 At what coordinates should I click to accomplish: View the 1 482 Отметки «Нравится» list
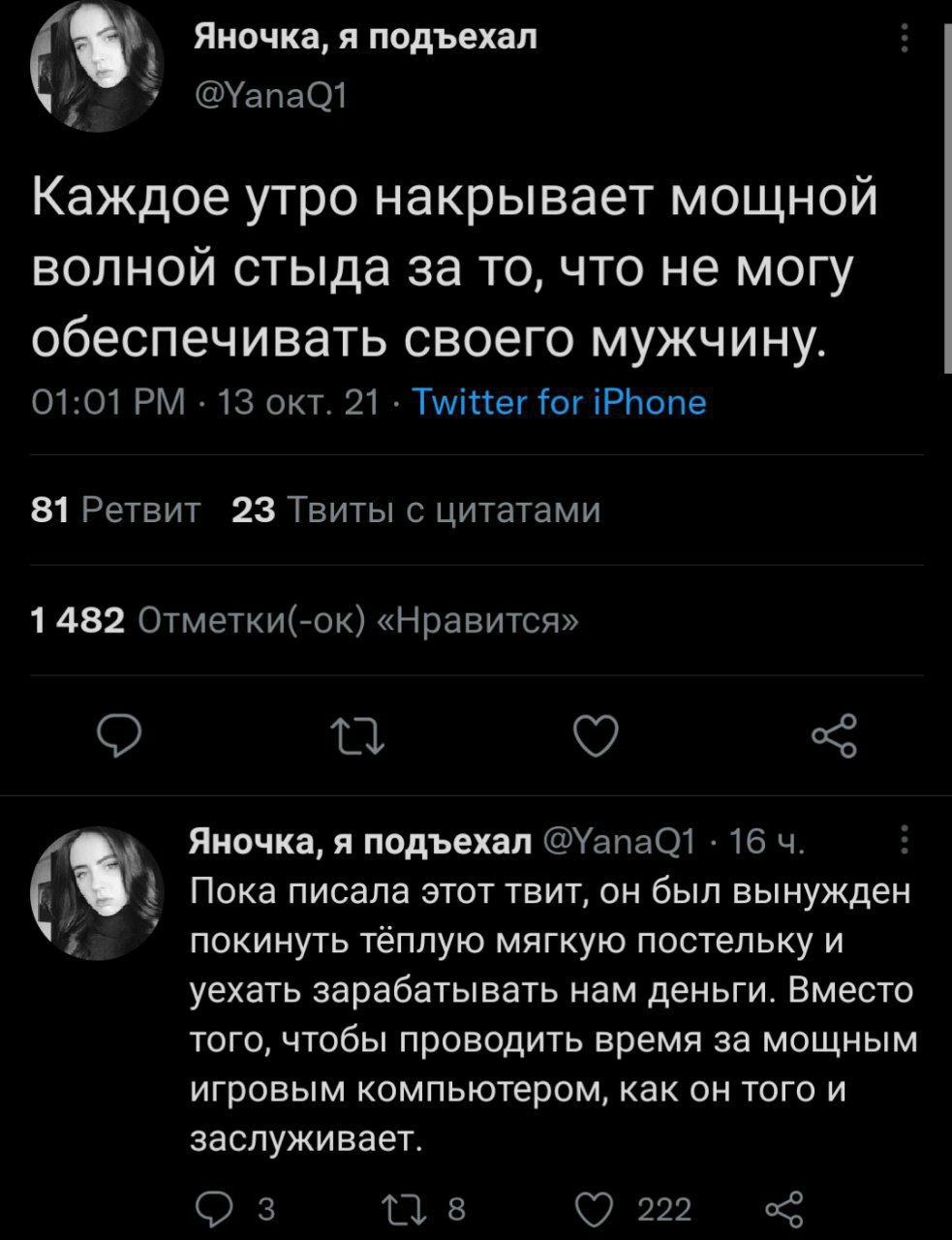click(306, 620)
